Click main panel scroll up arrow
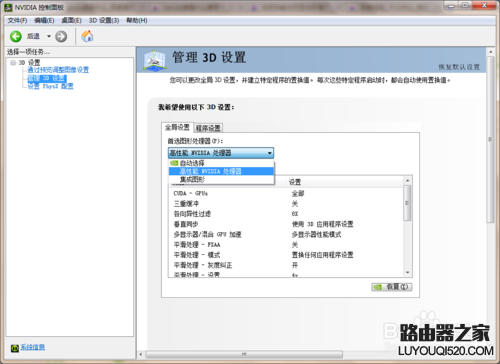 coord(490,52)
